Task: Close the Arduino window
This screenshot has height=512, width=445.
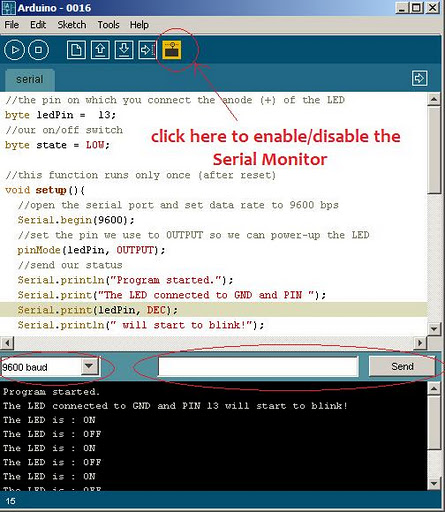Action: click(433, 8)
